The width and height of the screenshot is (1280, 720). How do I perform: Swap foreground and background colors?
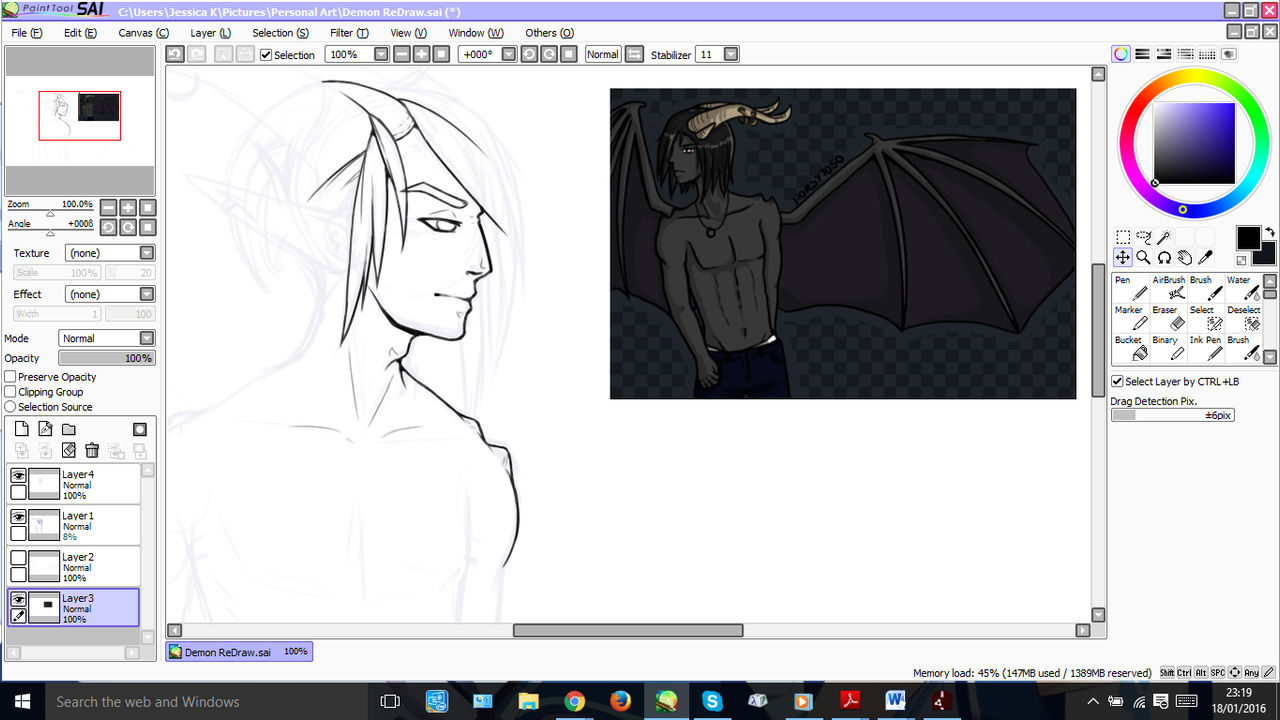coord(1269,232)
